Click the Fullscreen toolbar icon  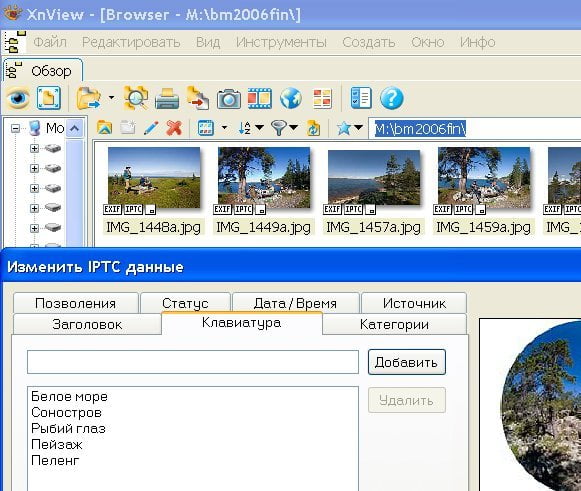49,98
